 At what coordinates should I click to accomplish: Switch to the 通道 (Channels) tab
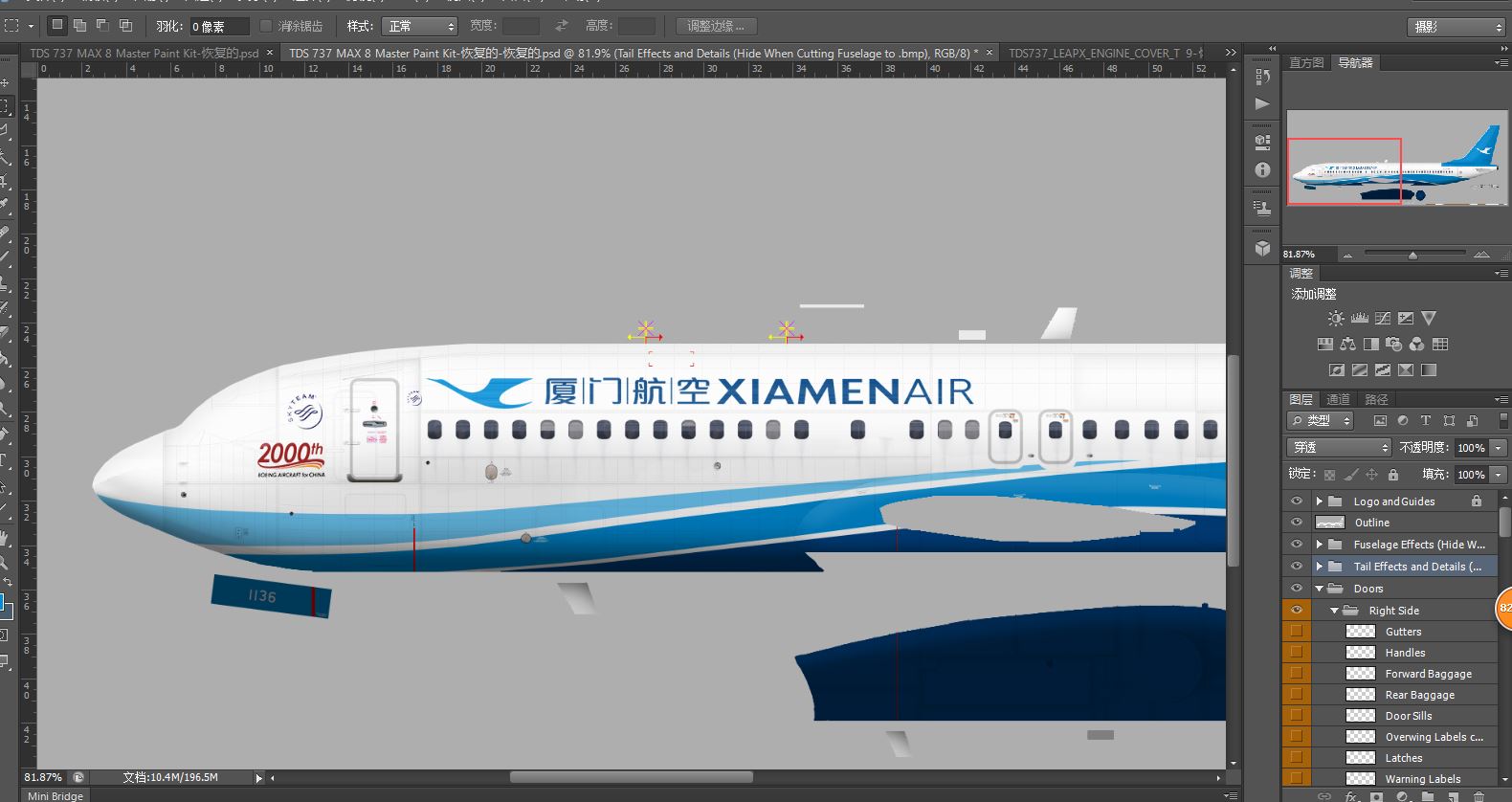tap(1338, 399)
